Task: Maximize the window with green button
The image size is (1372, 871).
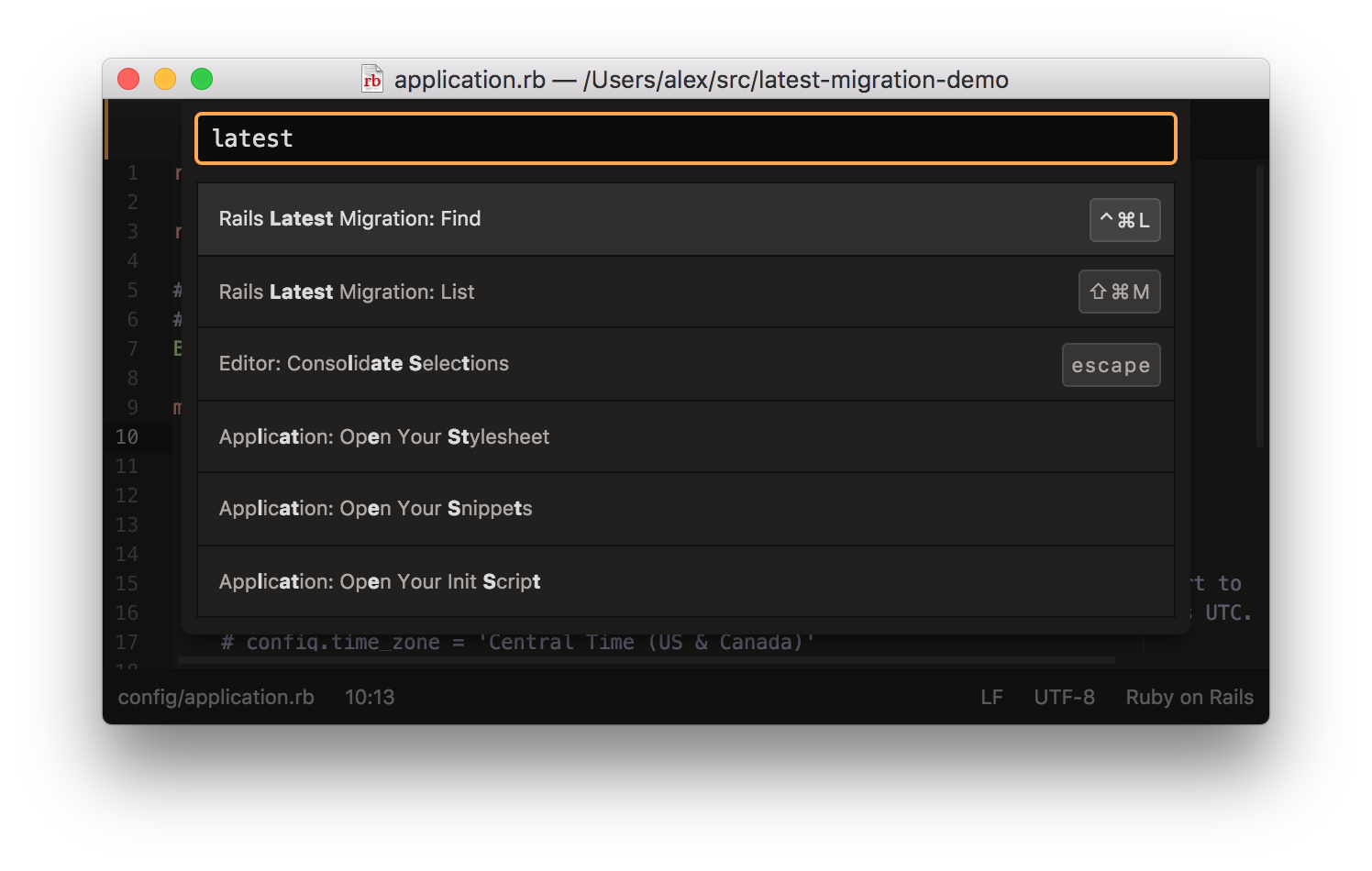Action: coord(202,79)
